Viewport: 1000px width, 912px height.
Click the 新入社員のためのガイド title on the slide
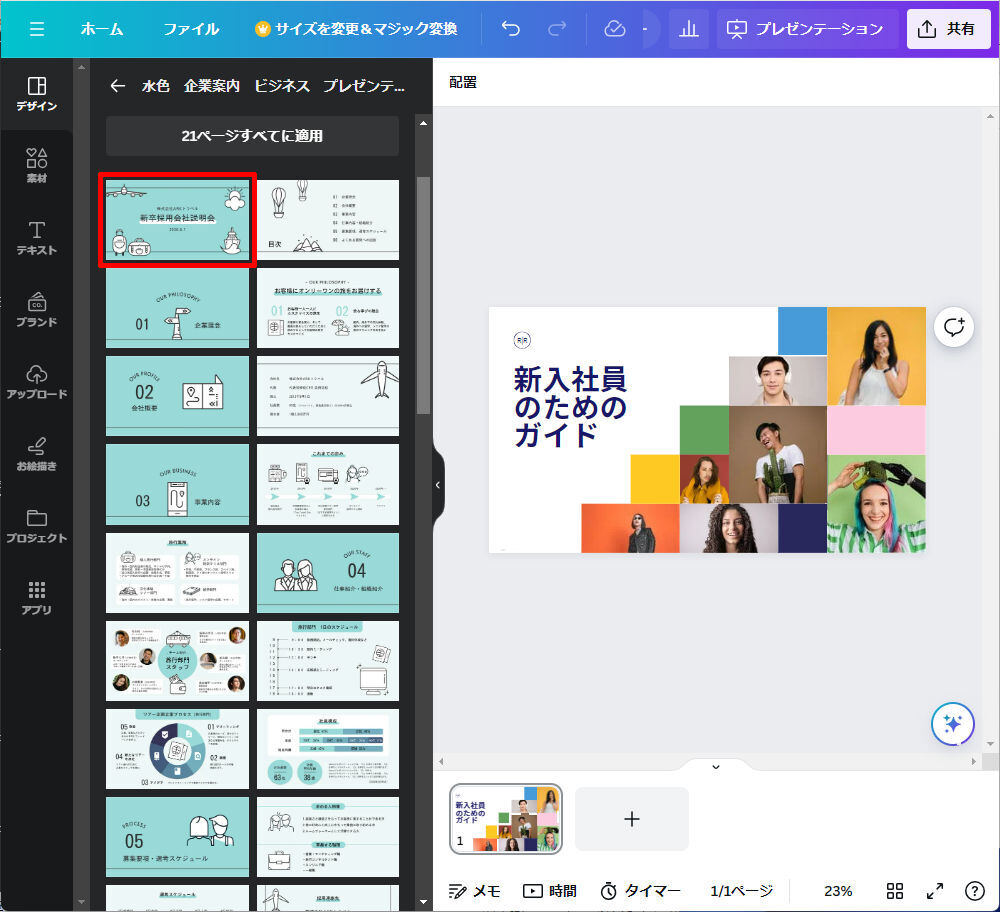tap(570, 407)
